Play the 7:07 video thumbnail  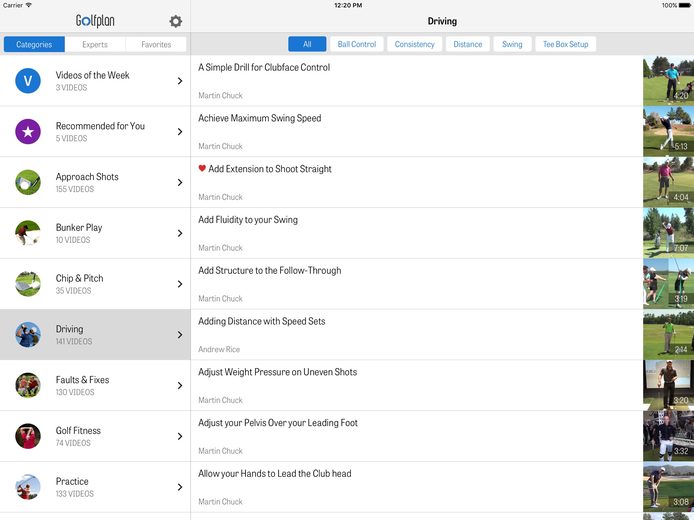click(668, 233)
